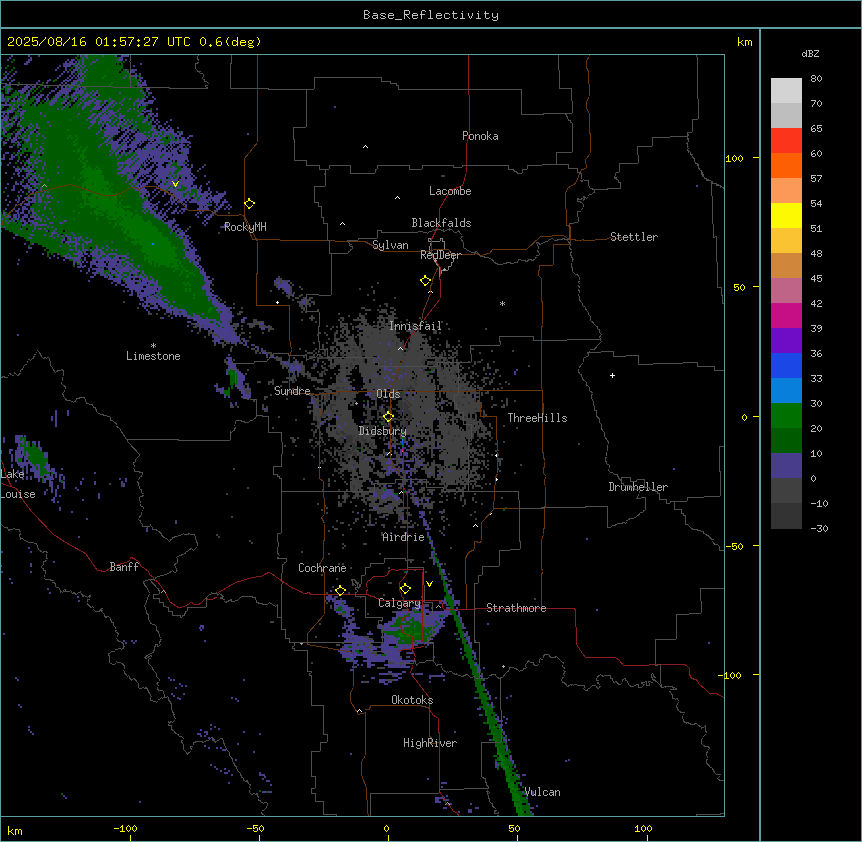The width and height of the screenshot is (862, 842).
Task: Click the yellow V marker northeast of Calgary
Action: coord(429,584)
